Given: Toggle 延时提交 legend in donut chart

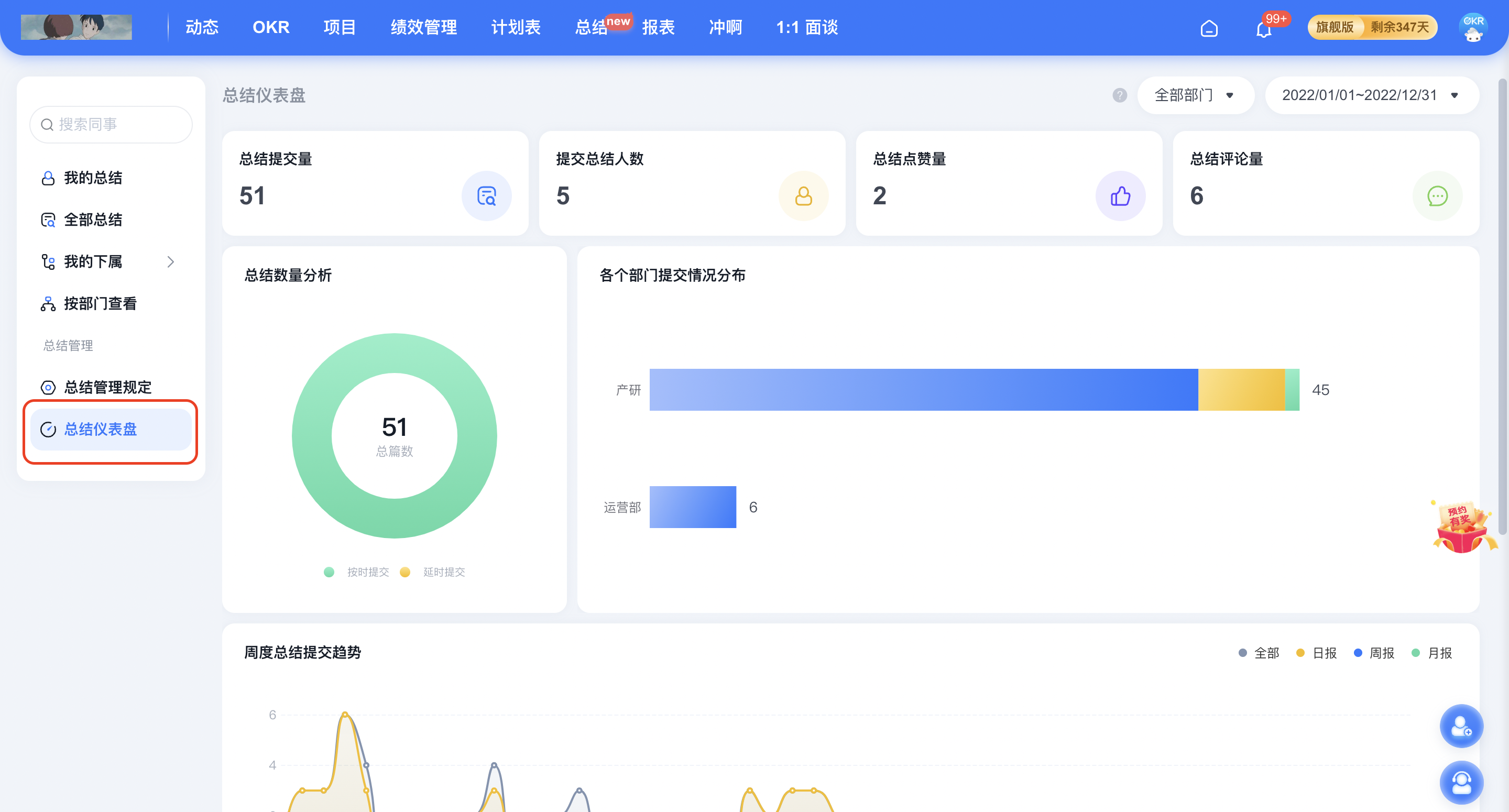Looking at the screenshot, I should 432,572.
